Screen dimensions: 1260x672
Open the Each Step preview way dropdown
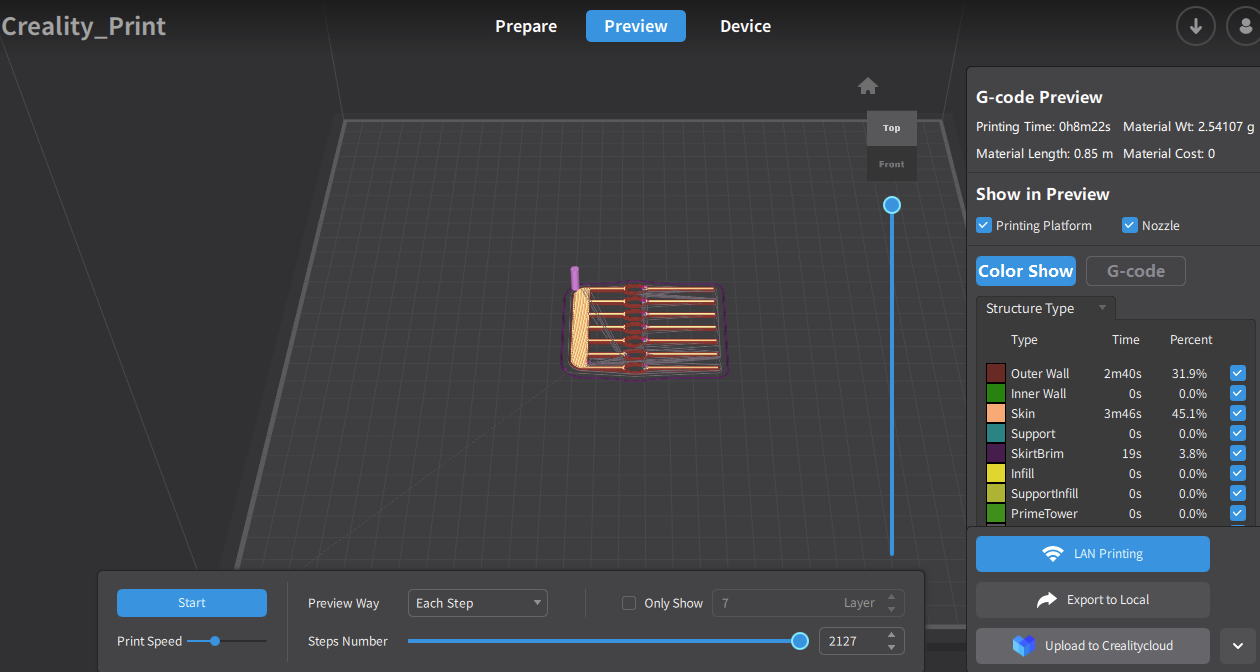pyautogui.click(x=478, y=603)
